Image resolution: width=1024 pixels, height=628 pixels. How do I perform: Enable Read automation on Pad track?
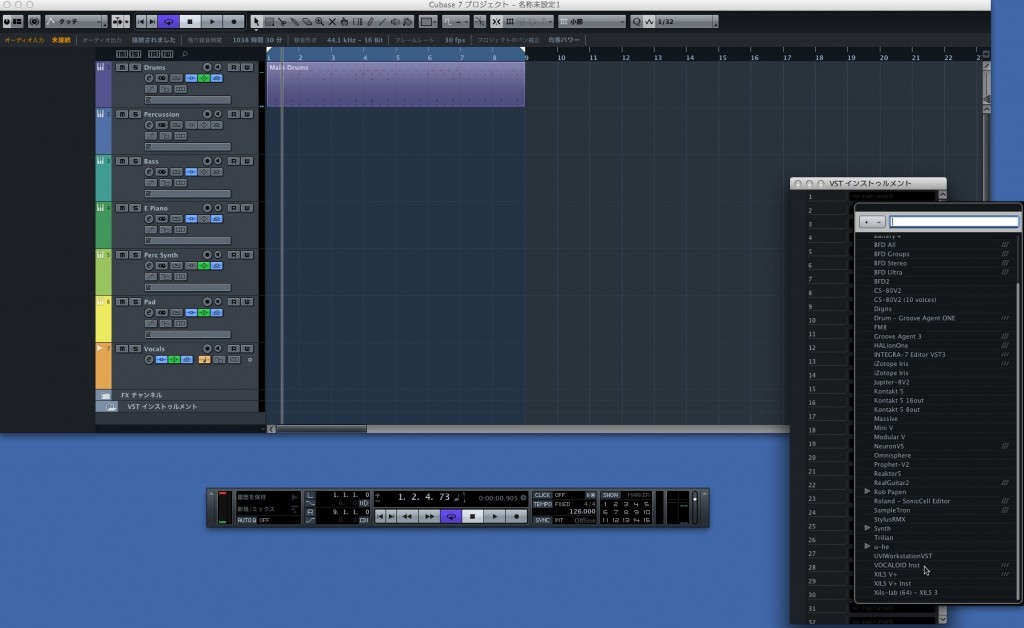[233, 302]
